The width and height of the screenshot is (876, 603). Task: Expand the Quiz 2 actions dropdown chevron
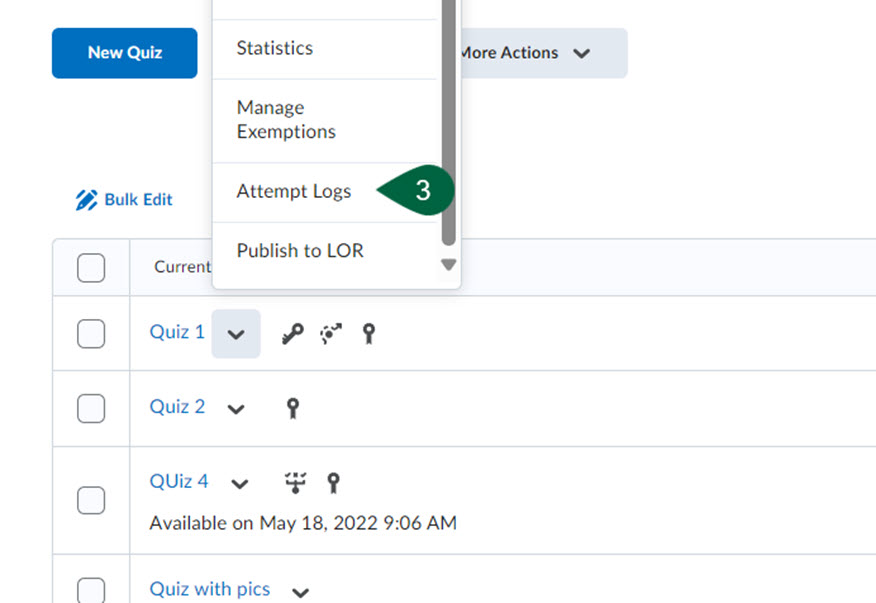coord(236,408)
